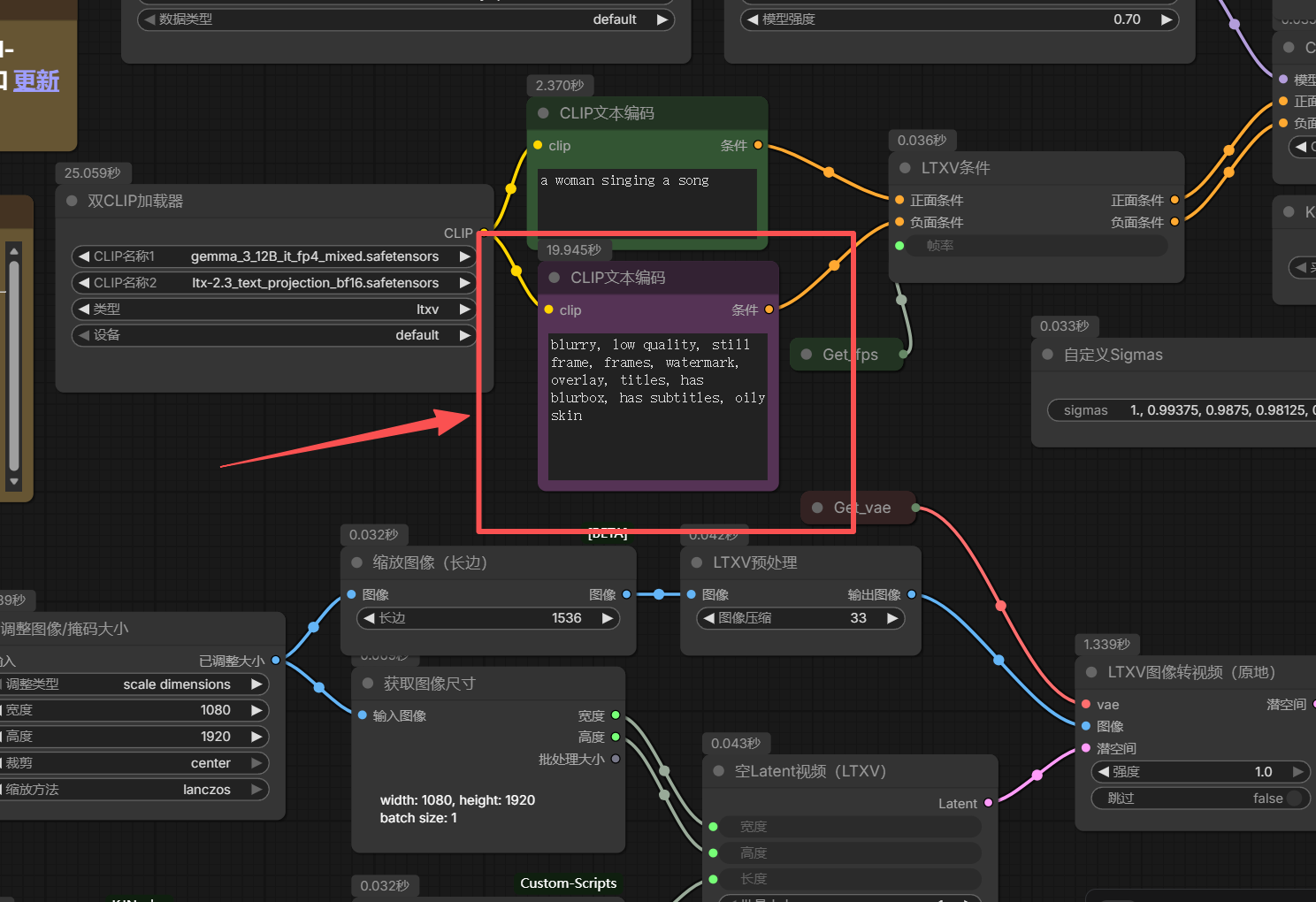The image size is (1316, 902).
Task: Click the 双CLIP加载器 node title
Action: tap(135, 201)
